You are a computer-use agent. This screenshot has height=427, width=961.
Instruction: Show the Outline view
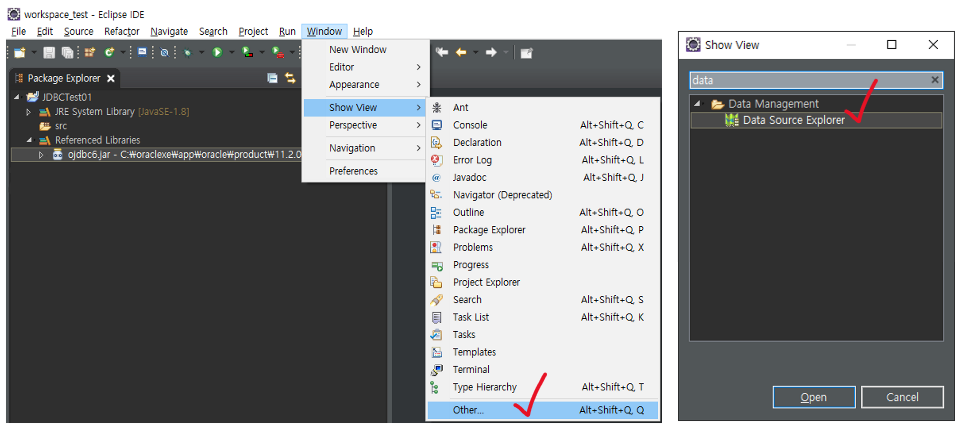(x=542, y=213)
